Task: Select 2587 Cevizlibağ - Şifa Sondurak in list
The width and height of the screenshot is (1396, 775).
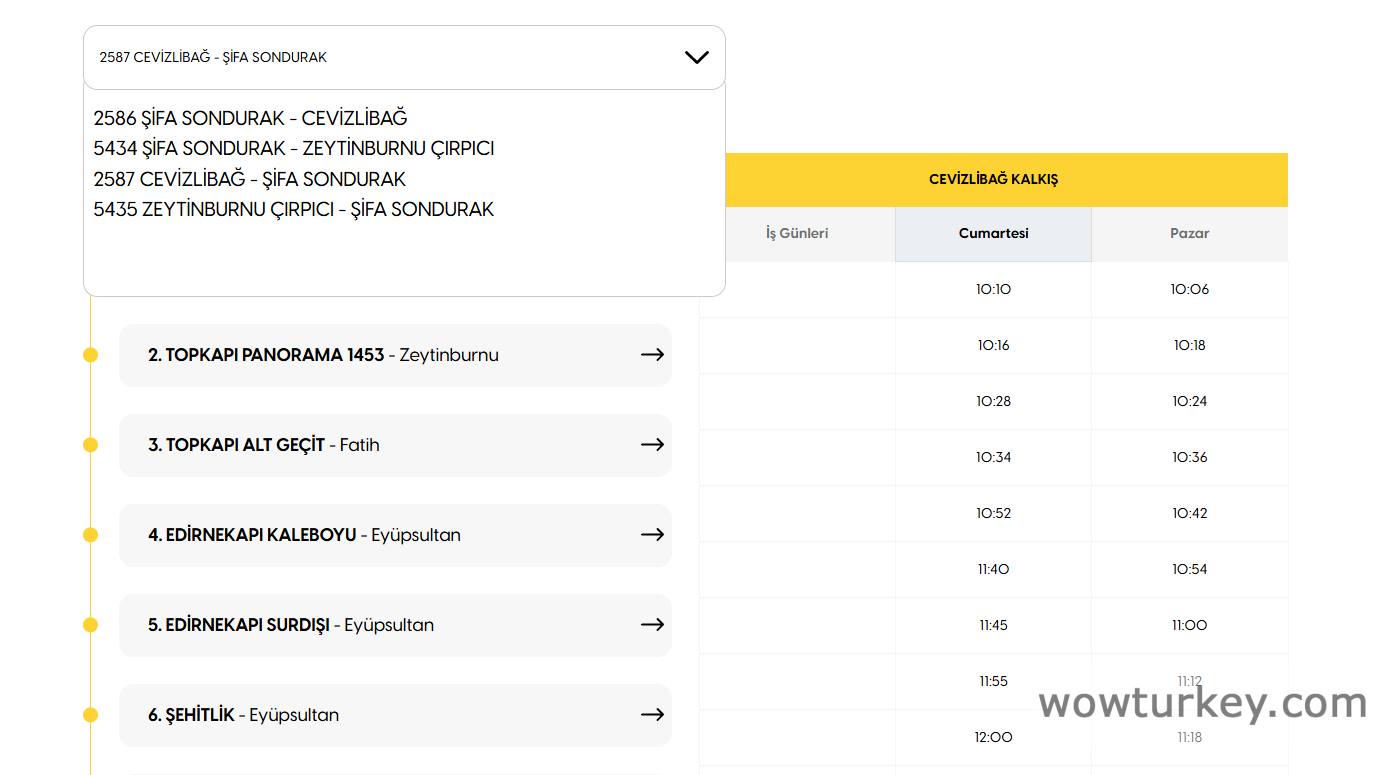Action: pyautogui.click(x=249, y=180)
